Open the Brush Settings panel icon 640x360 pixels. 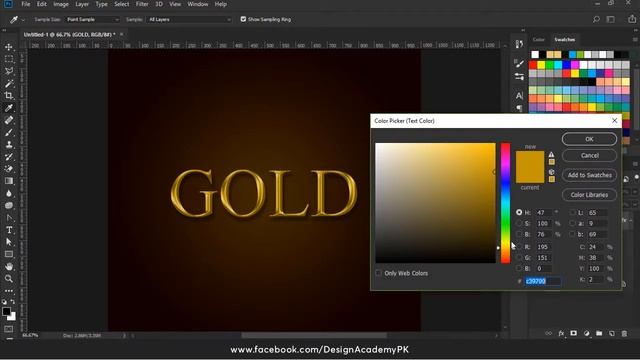click(x=519, y=63)
